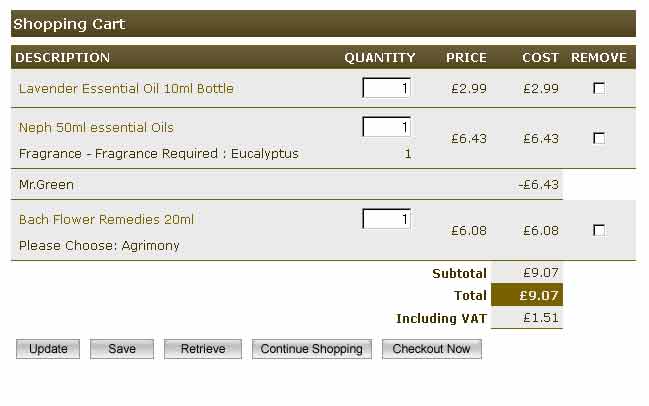Viewport: 649px width, 406px height.
Task: Check the remove box for Neph 50ml oils
Action: (x=599, y=138)
